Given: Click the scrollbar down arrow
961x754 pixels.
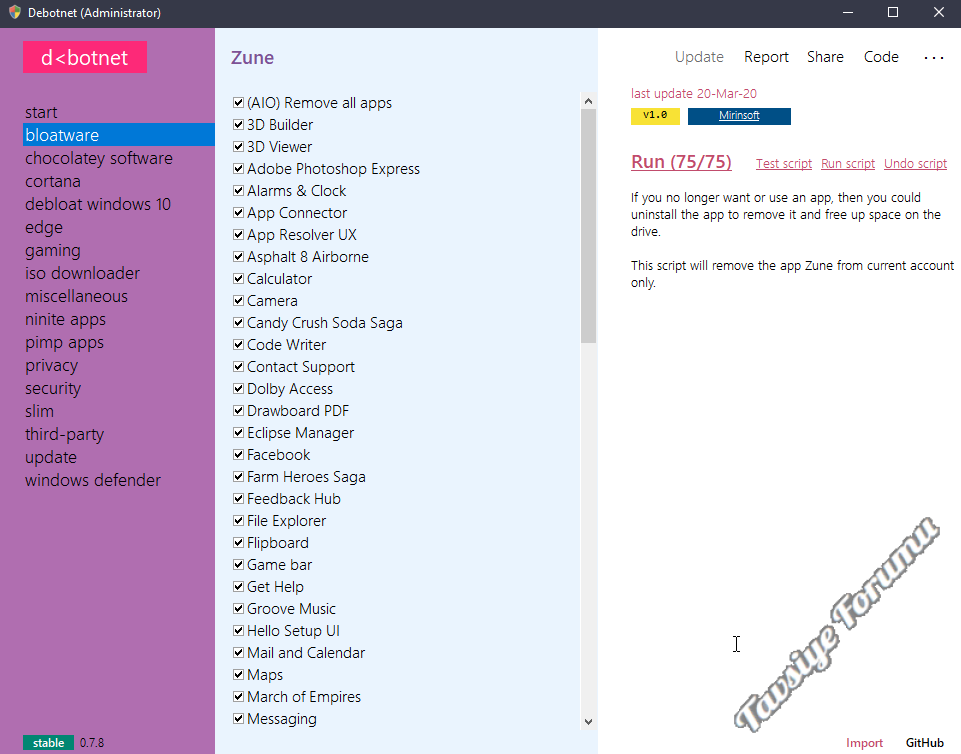Looking at the screenshot, I should click(x=588, y=722).
